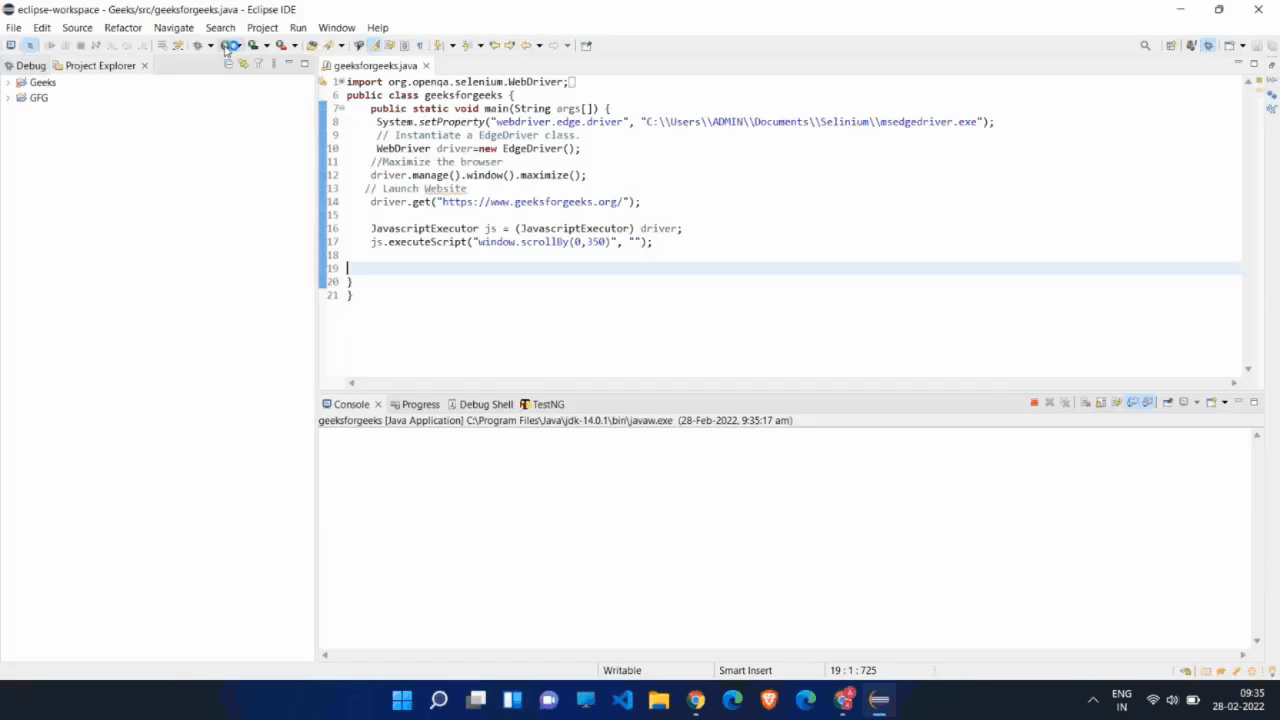Click the Open Perspective icon
The width and height of the screenshot is (1280, 720).
1171,45
